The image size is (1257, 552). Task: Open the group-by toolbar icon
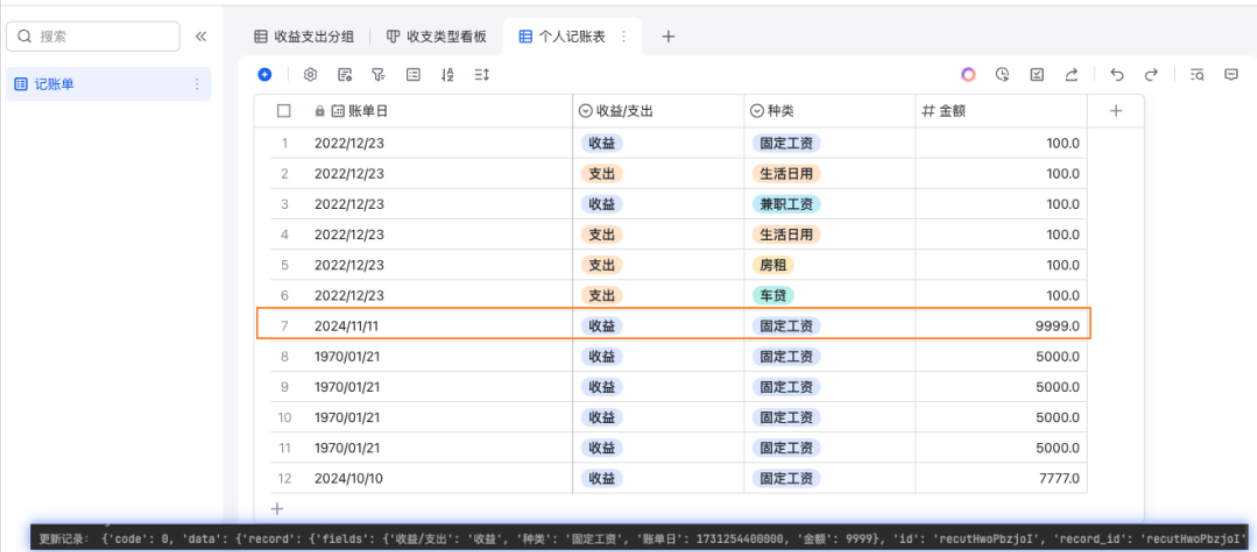click(x=413, y=74)
